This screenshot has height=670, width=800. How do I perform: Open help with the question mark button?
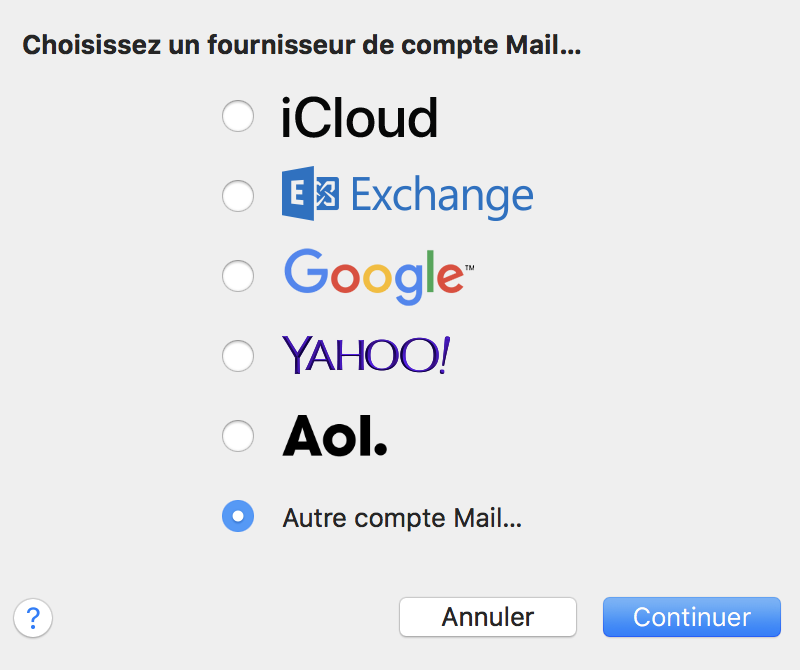[33, 617]
